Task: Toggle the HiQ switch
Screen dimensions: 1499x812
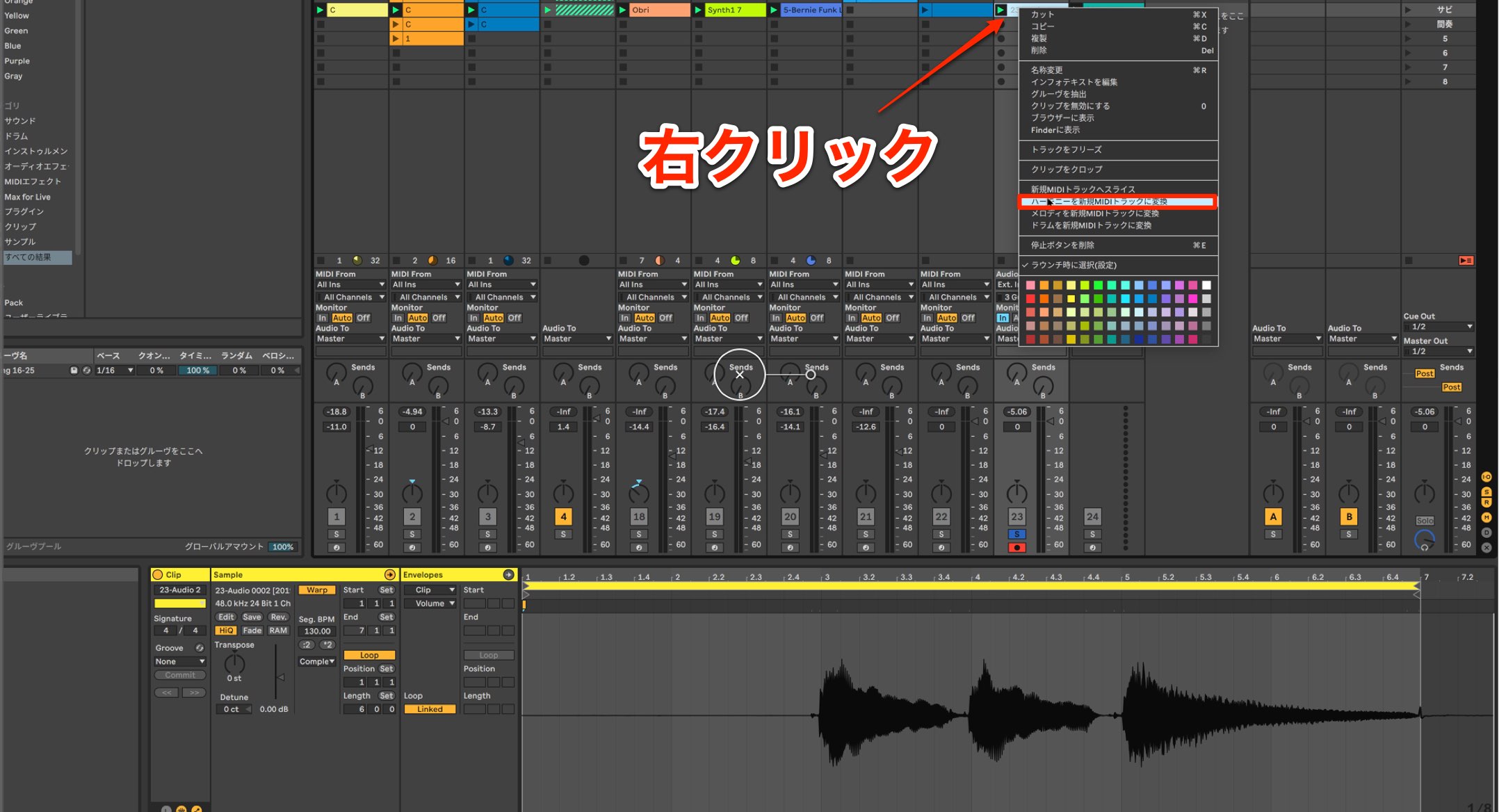Action: tap(226, 631)
